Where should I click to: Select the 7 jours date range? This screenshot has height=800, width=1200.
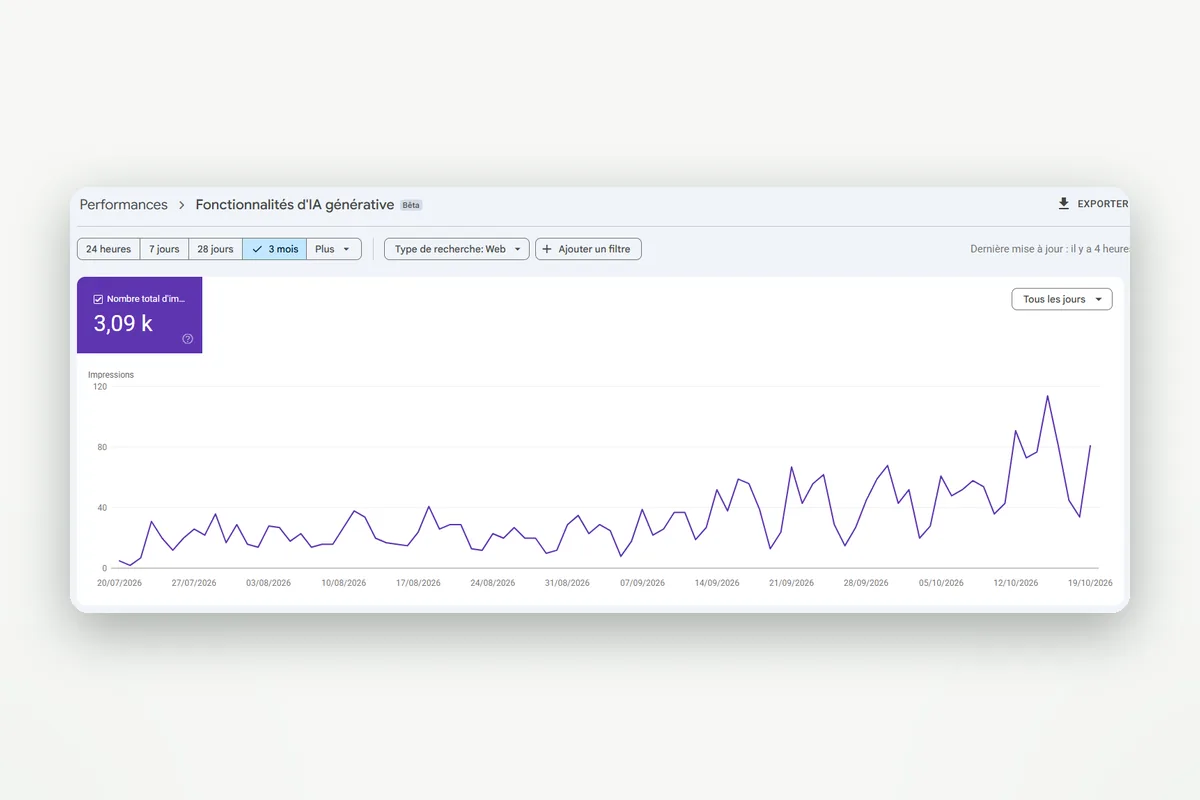pyautogui.click(x=164, y=249)
